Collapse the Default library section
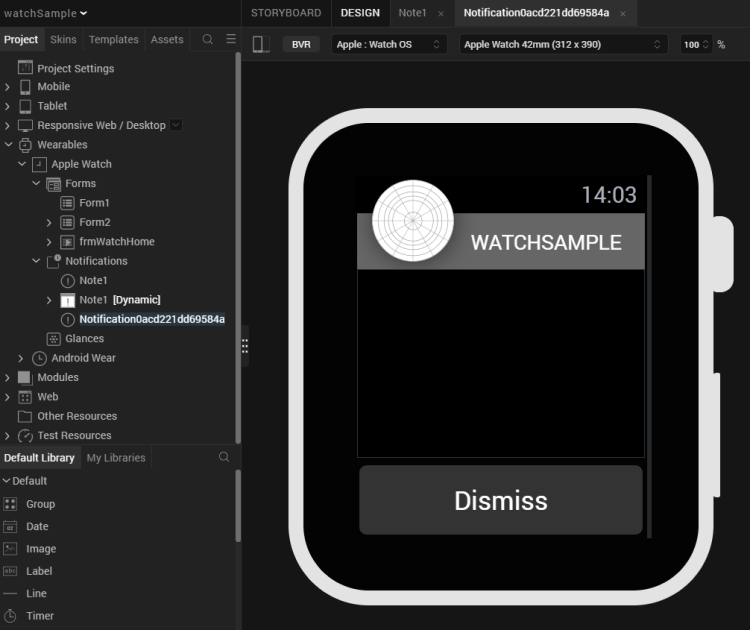 (x=6, y=480)
